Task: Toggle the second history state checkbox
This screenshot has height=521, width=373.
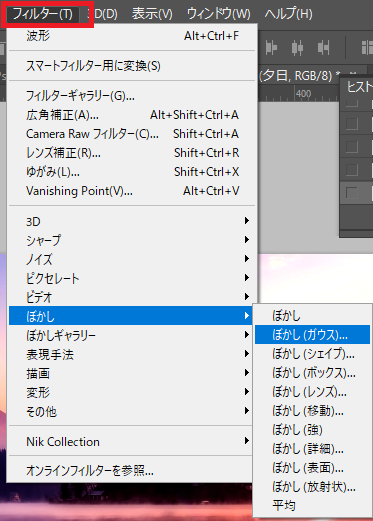Action: pos(352,124)
